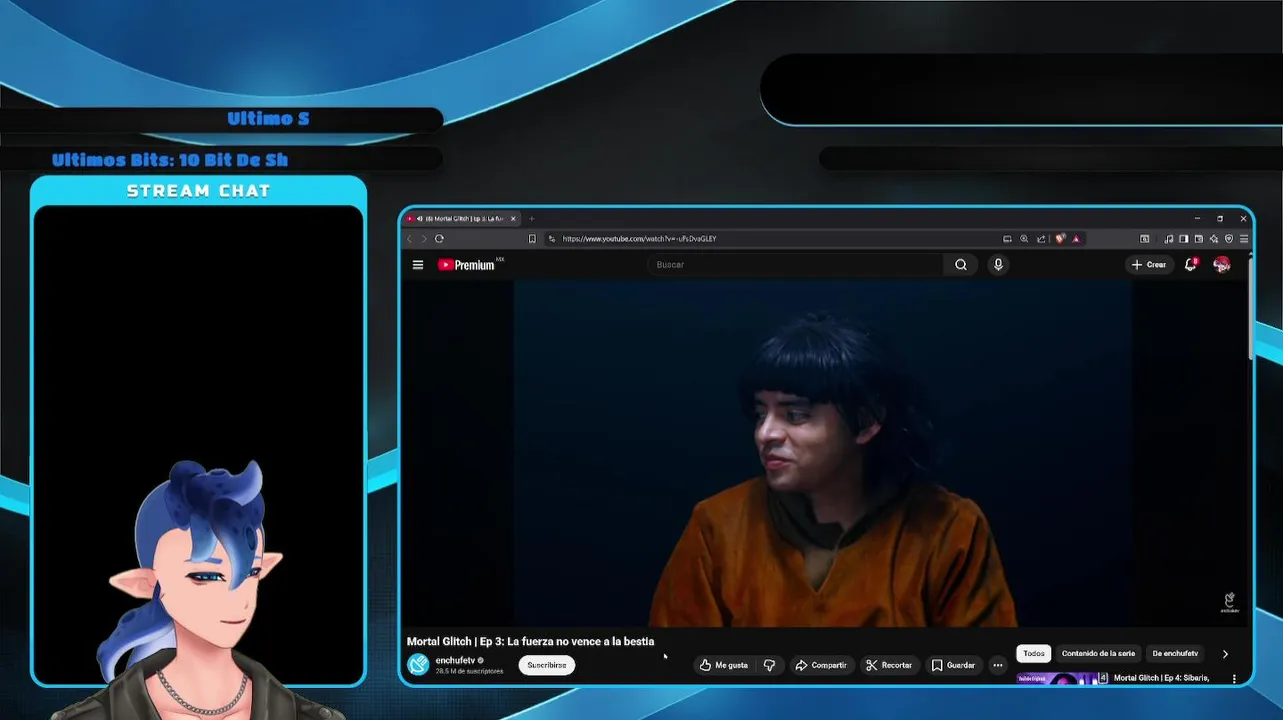Viewport: 1283px width, 720px height.
Task: Click the 28.5 M de suscriptores text
Action: click(x=469, y=671)
